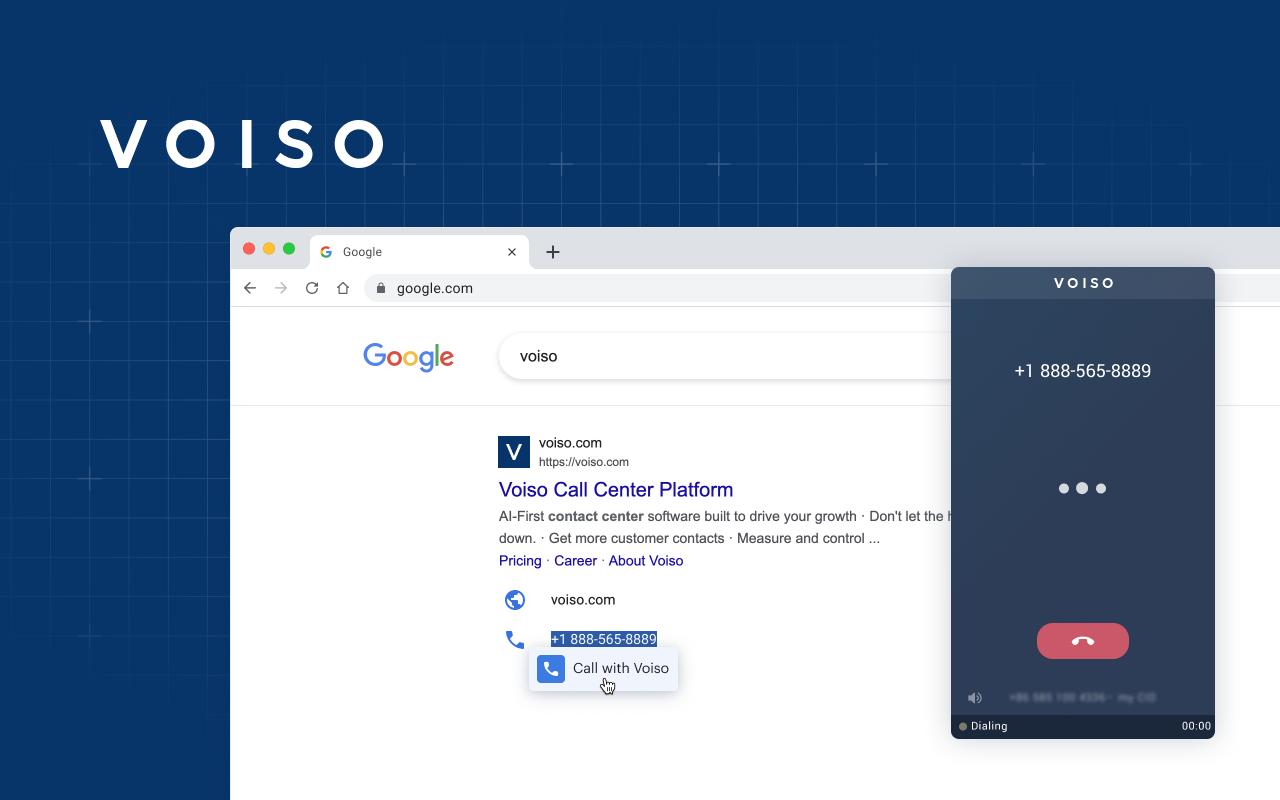Image resolution: width=1280 pixels, height=800 pixels.
Task: Click the https://voiso.com URL under result
Action: (584, 462)
